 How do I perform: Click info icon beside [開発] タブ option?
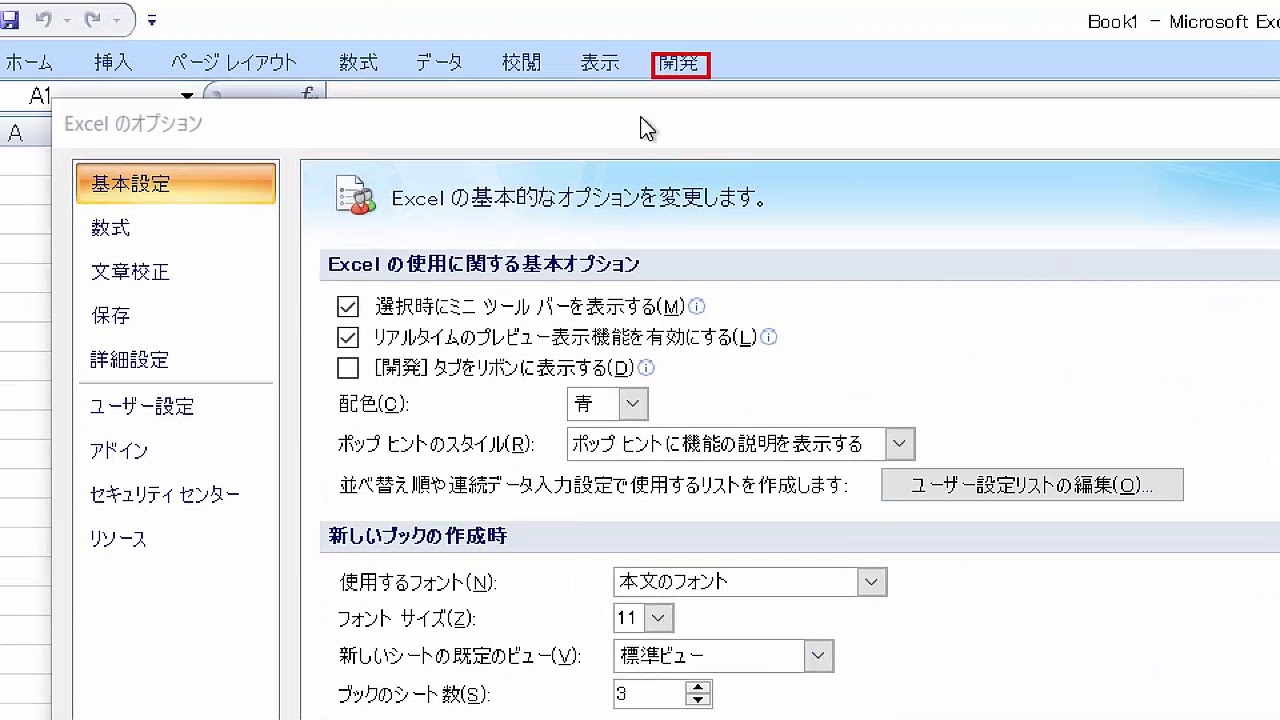pos(646,368)
